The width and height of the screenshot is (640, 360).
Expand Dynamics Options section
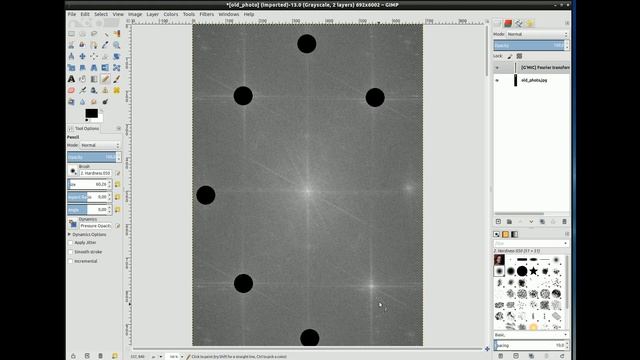click(x=69, y=235)
